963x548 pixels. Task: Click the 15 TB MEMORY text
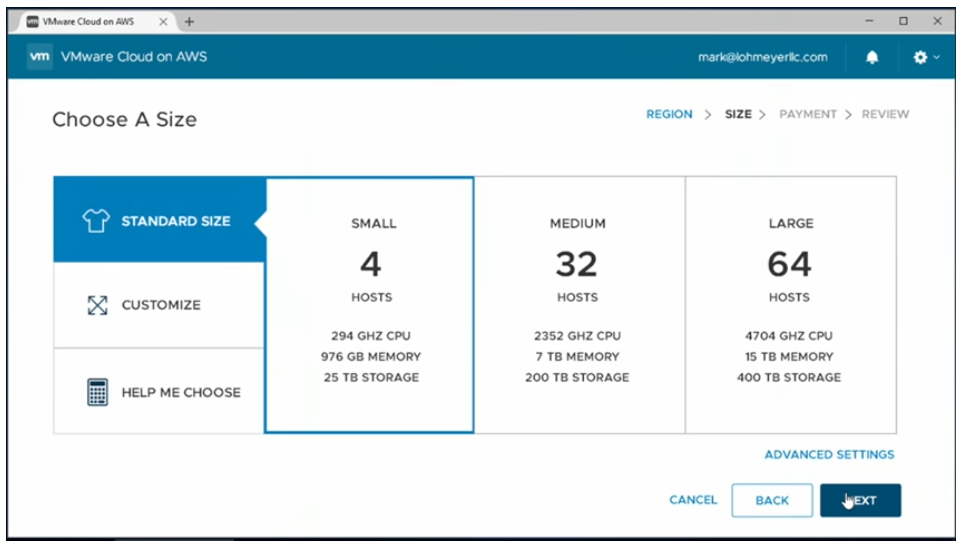[789, 357]
